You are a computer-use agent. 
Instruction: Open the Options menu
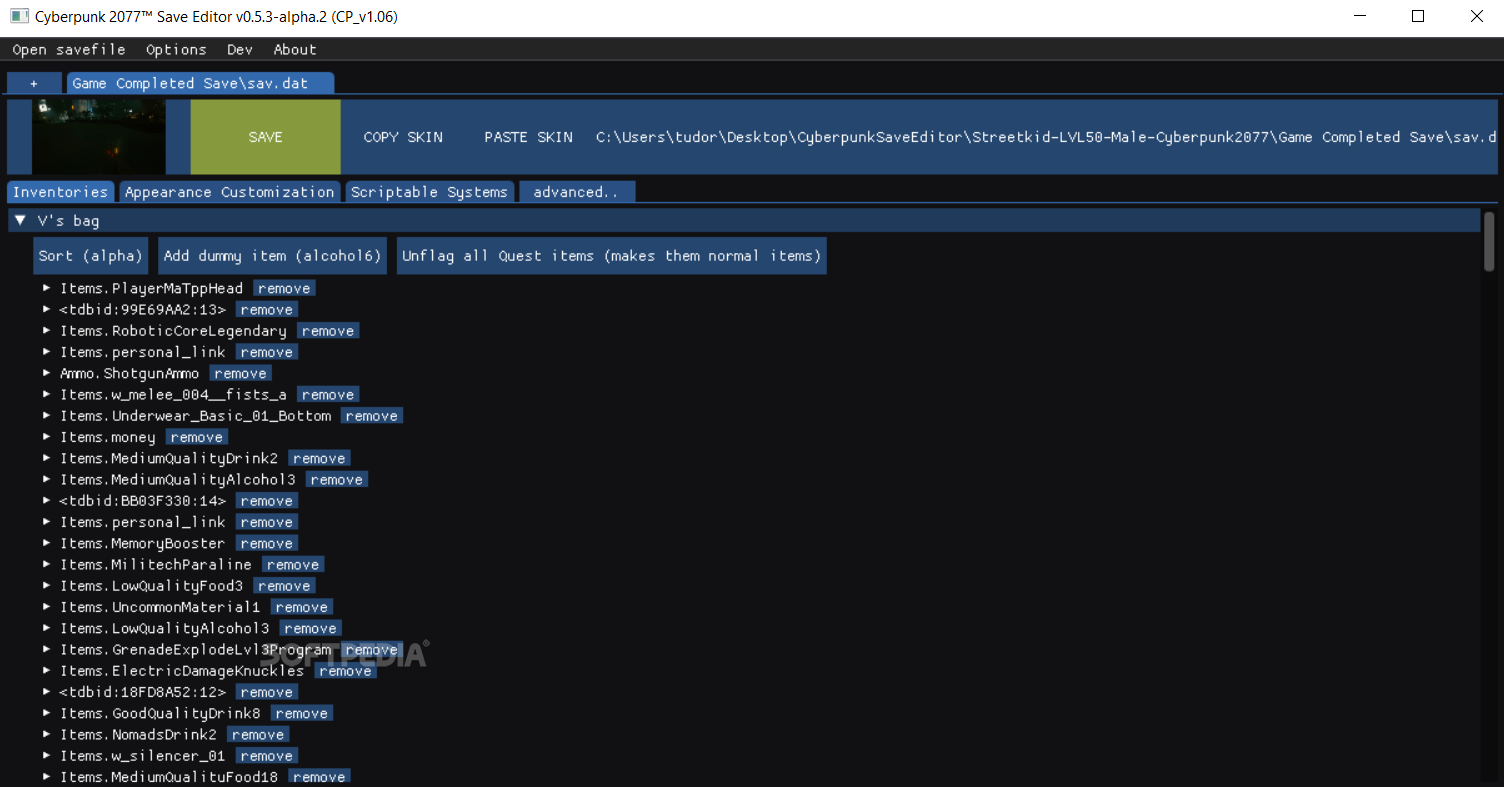pyautogui.click(x=176, y=49)
